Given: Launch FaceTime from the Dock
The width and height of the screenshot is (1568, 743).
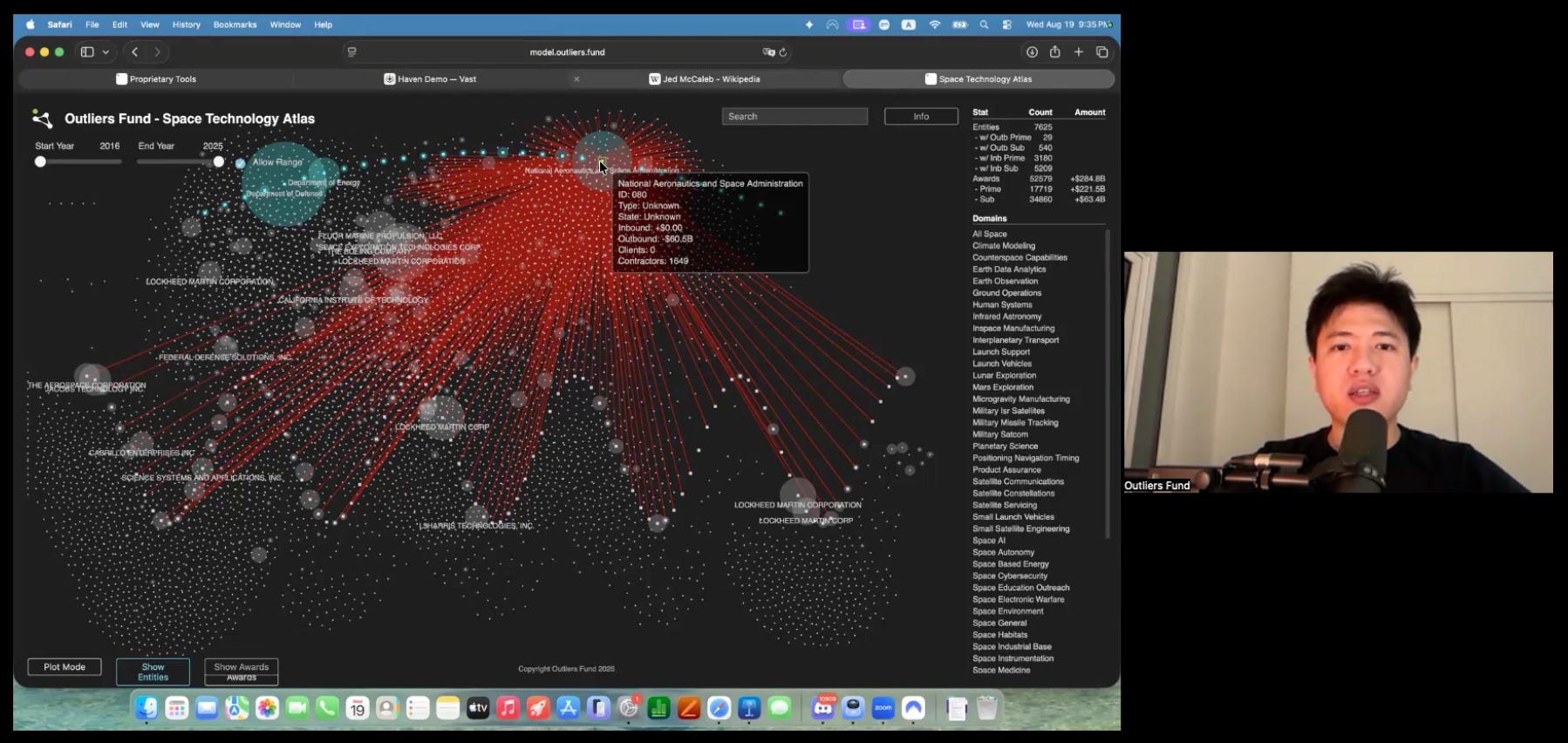Looking at the screenshot, I should tap(297, 708).
